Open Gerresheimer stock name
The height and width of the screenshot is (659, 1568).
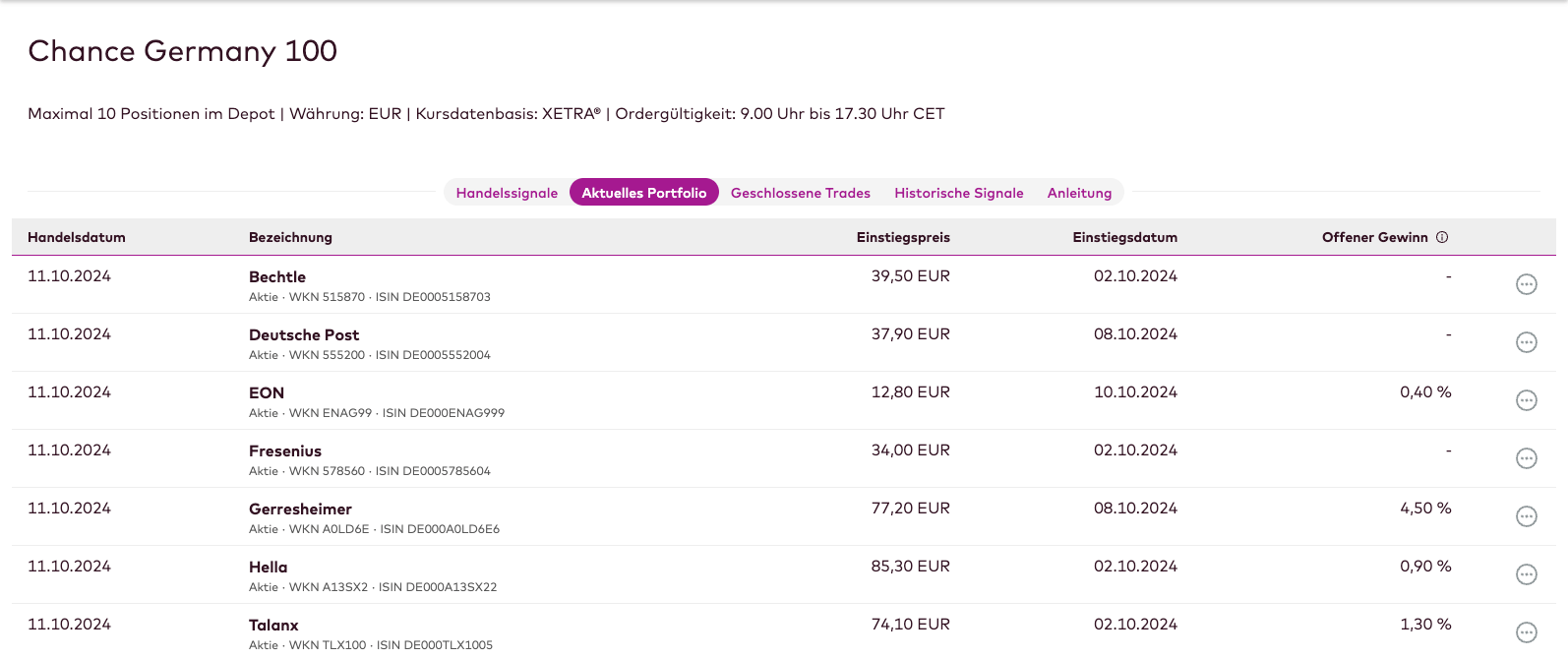(x=300, y=509)
